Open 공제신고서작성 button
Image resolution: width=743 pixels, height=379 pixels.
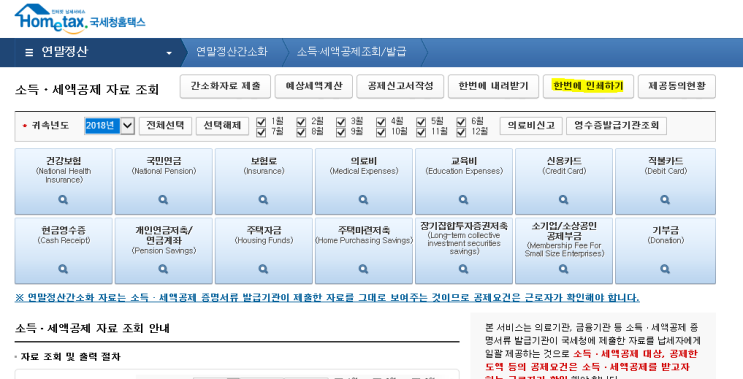400,86
